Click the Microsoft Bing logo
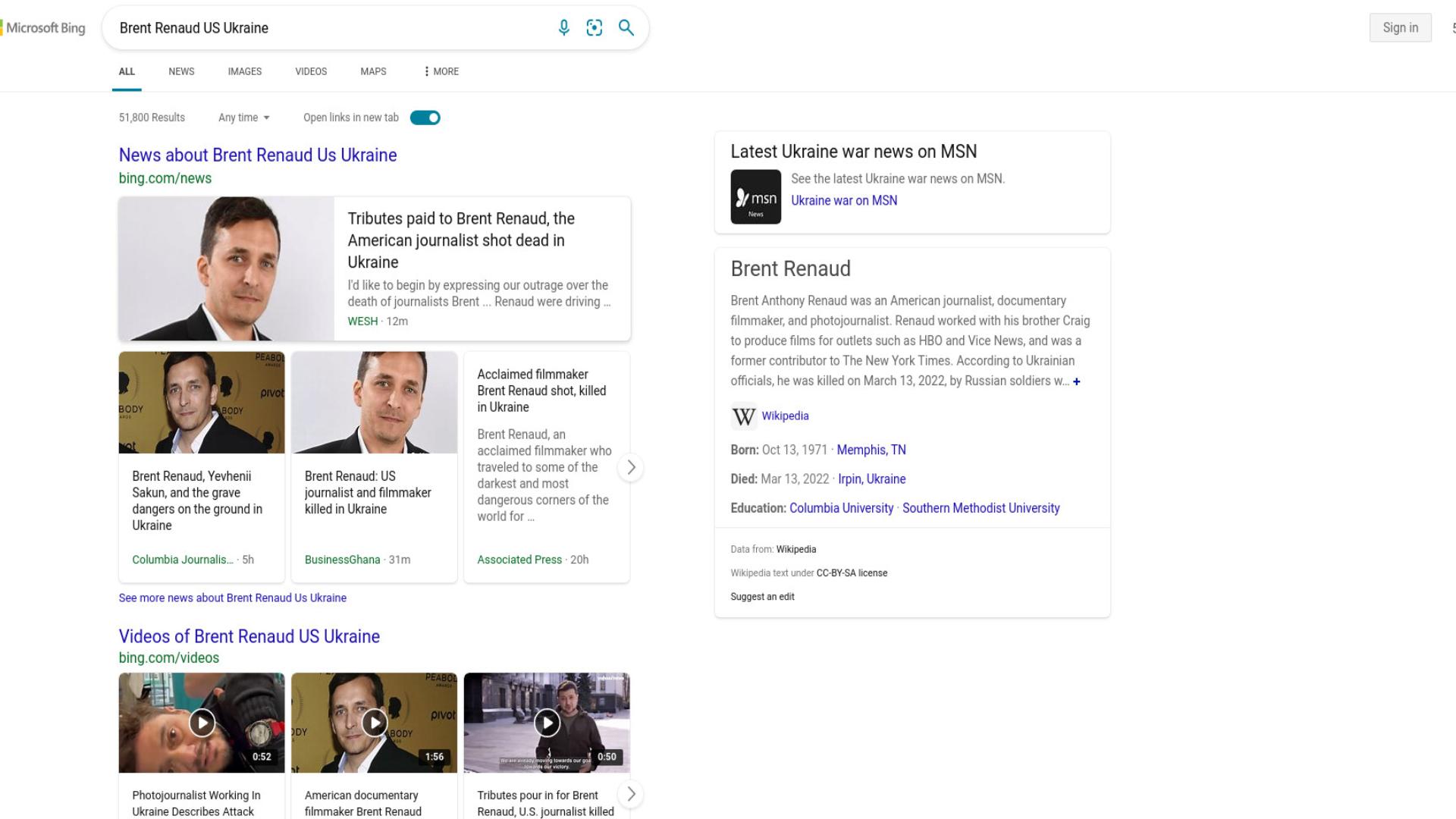1456x819 pixels. click(44, 28)
